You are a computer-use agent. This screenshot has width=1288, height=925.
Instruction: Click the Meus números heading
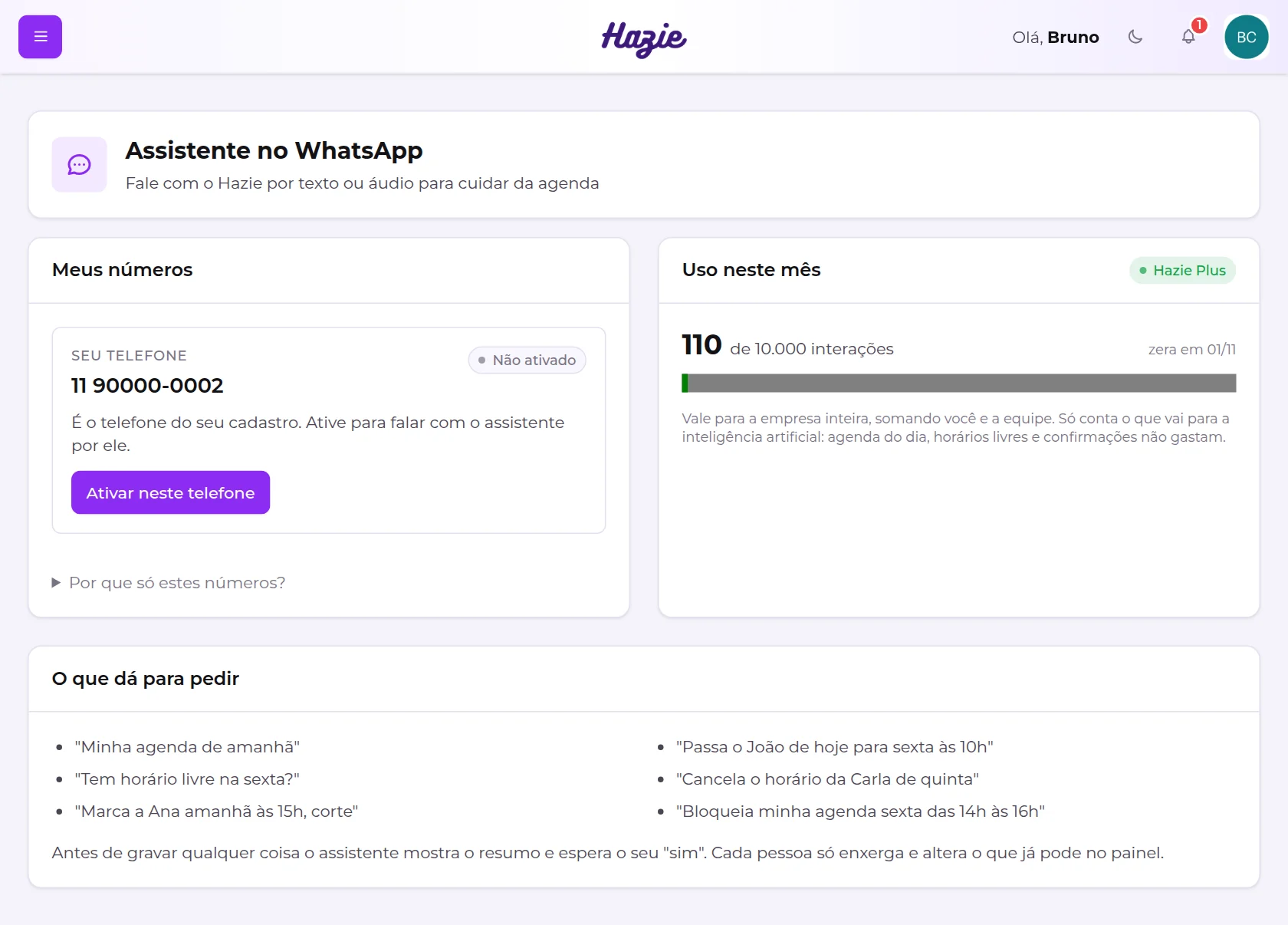click(x=123, y=270)
